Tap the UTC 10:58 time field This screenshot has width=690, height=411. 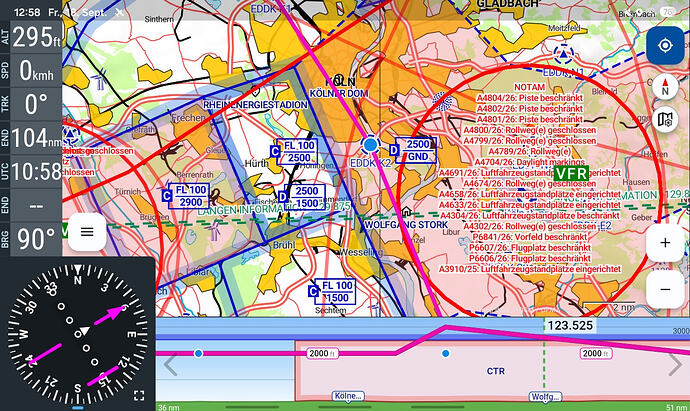[31, 171]
